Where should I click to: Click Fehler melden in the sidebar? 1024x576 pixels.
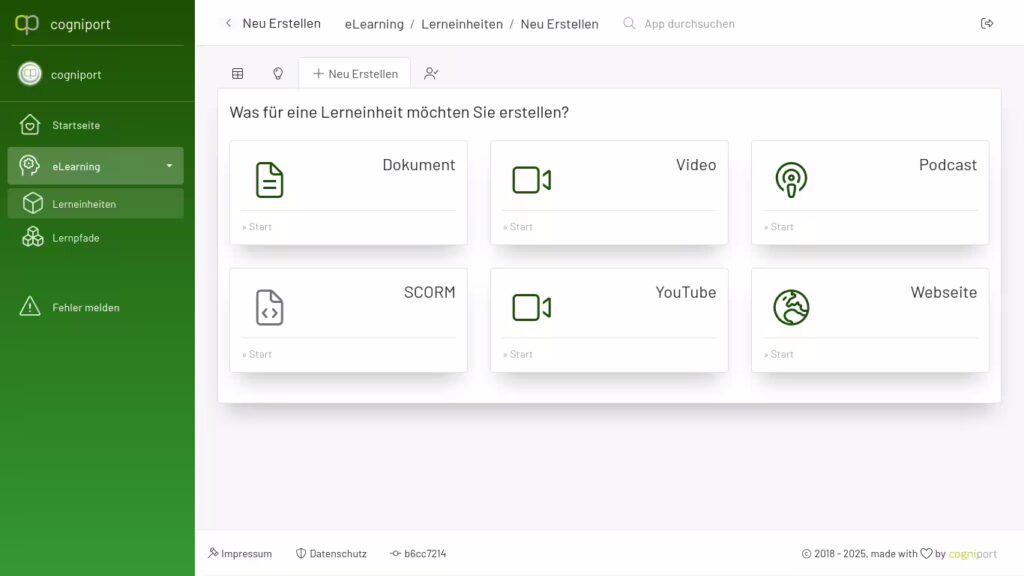click(85, 307)
